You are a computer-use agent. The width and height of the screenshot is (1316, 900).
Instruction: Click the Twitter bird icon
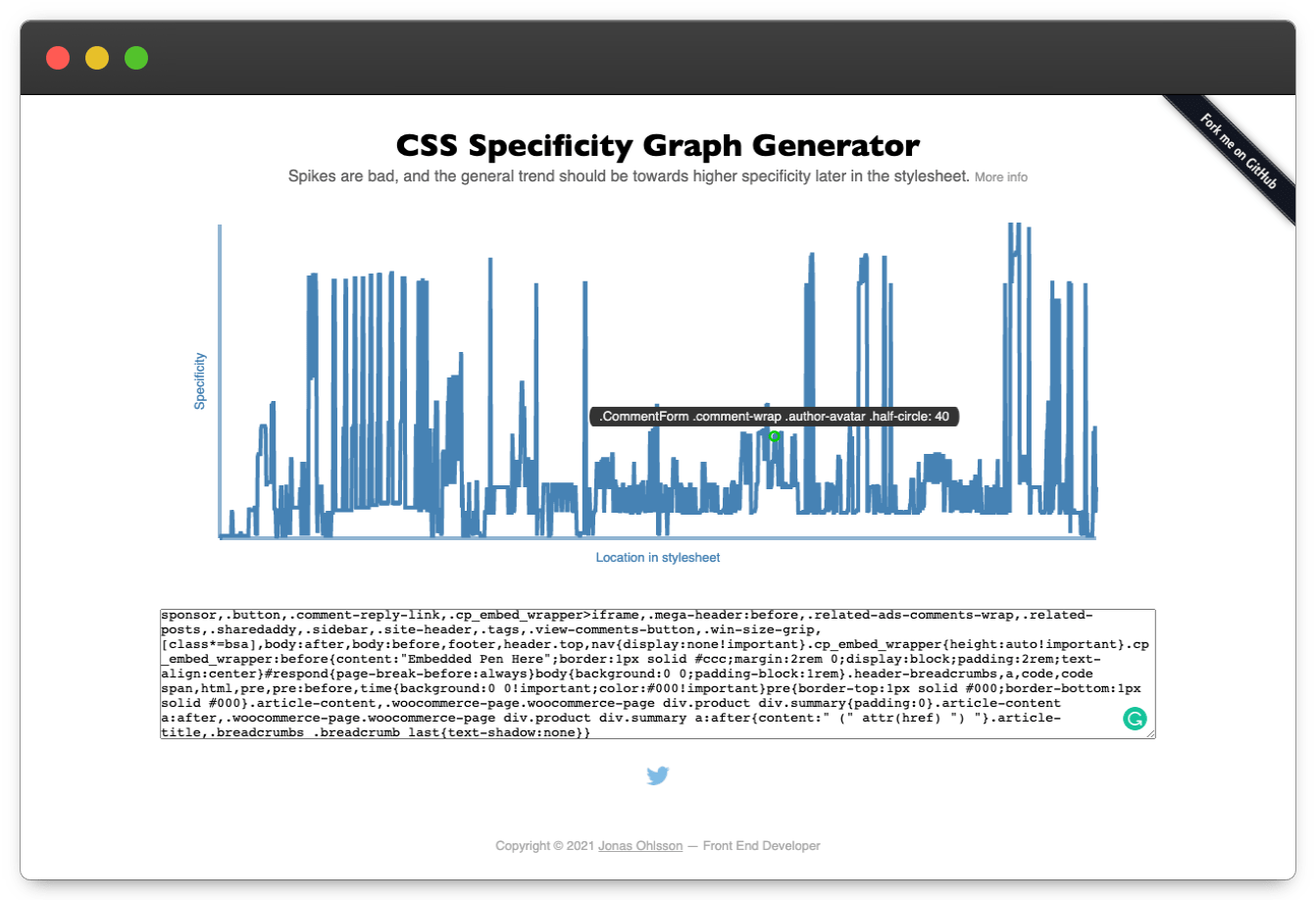click(x=657, y=776)
